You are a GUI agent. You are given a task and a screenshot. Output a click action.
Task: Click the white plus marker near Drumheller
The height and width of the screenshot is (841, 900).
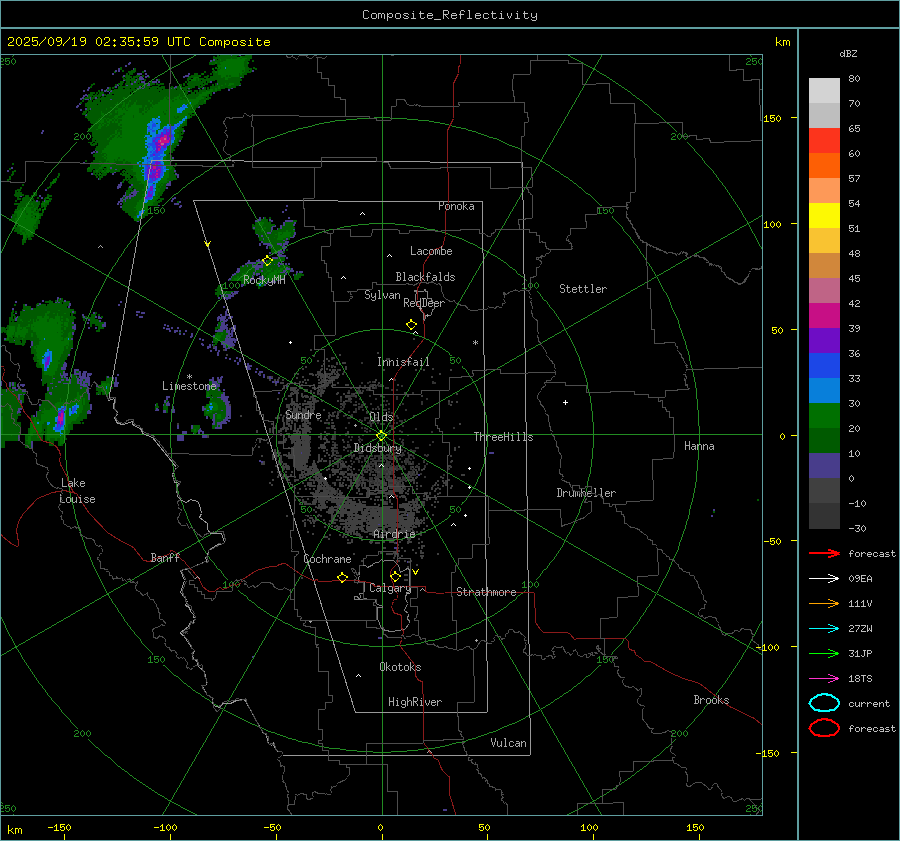(x=565, y=402)
